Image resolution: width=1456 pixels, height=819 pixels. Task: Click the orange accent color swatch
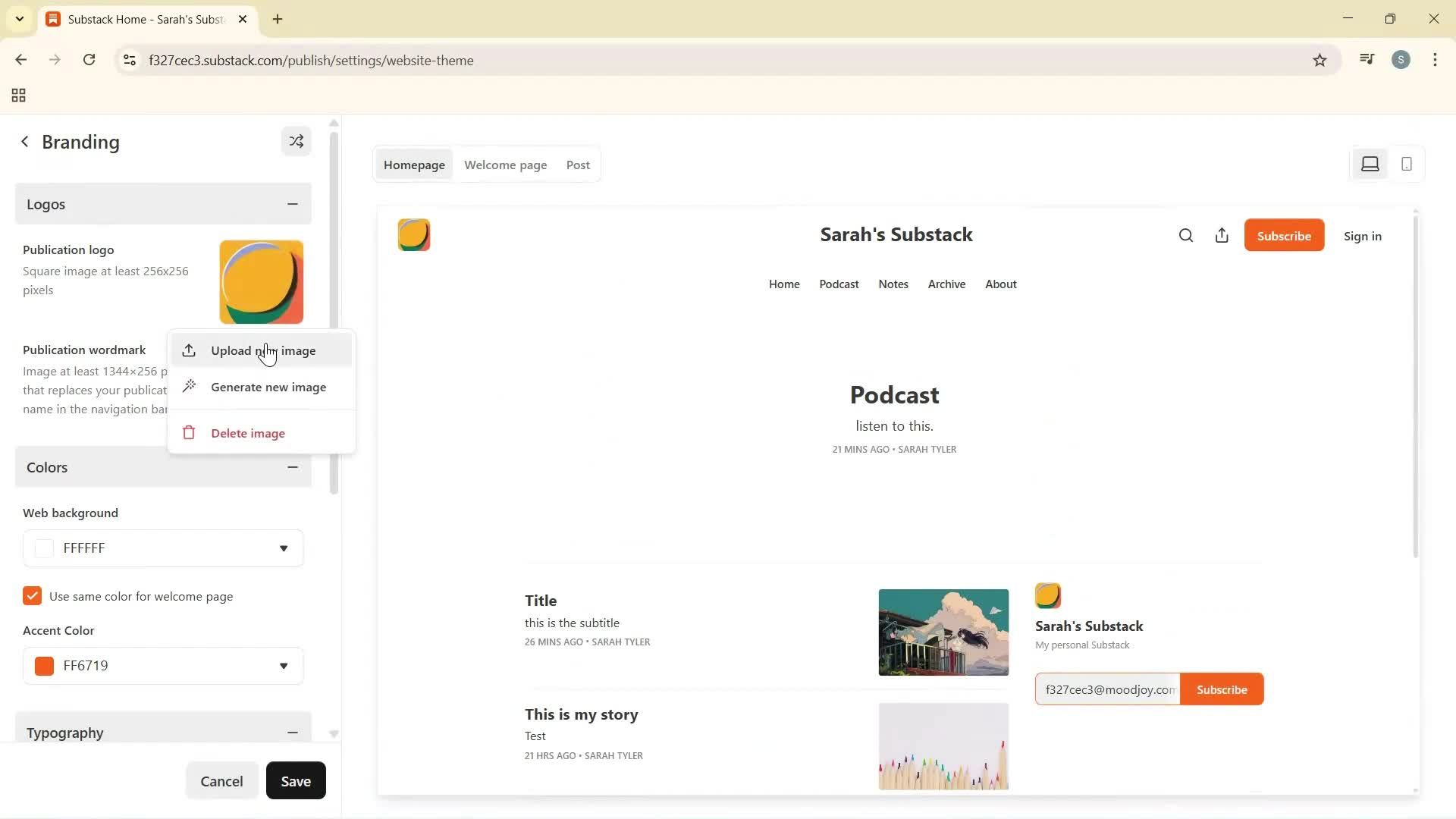coord(45,666)
